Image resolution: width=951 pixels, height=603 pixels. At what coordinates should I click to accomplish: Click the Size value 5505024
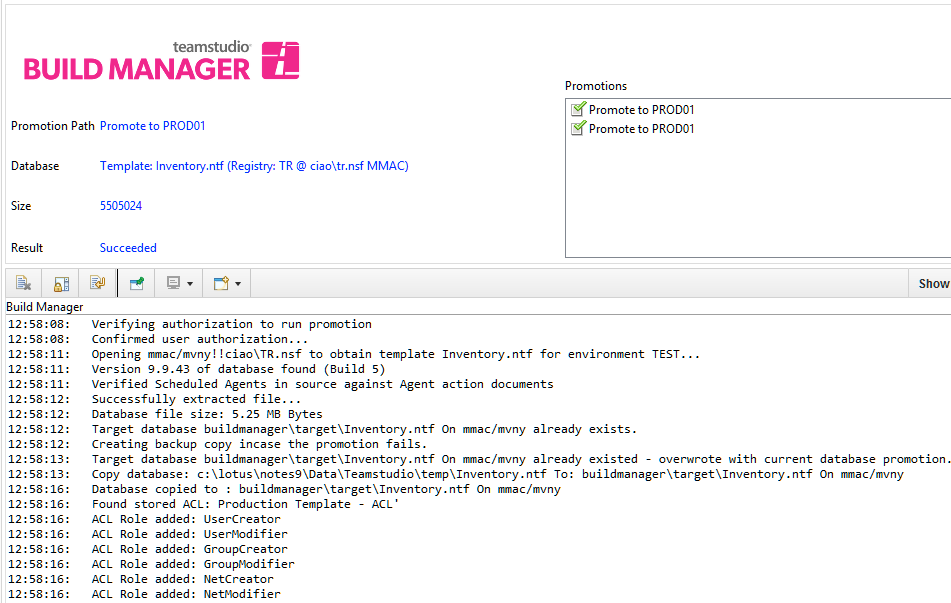(121, 206)
